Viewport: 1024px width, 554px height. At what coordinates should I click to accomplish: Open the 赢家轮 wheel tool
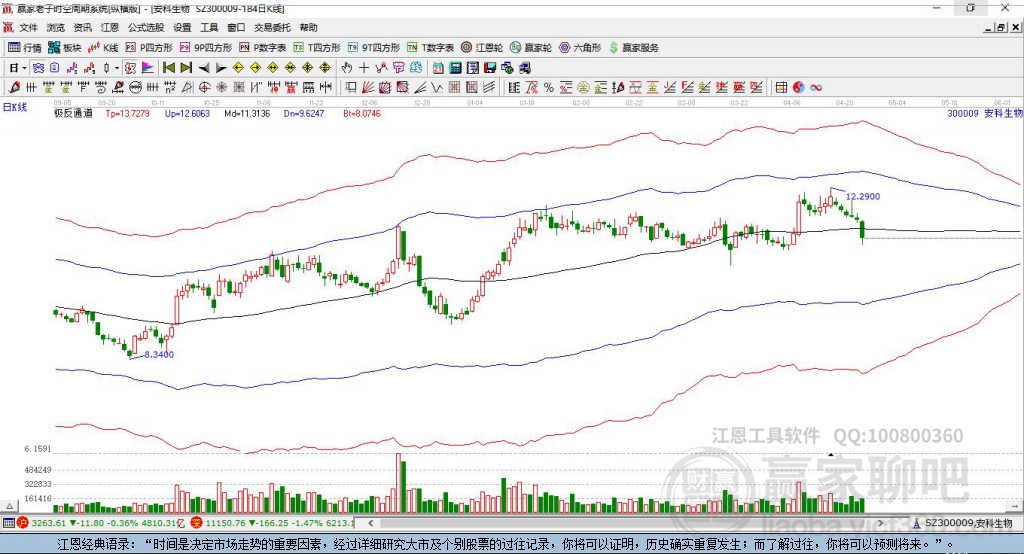(531, 48)
